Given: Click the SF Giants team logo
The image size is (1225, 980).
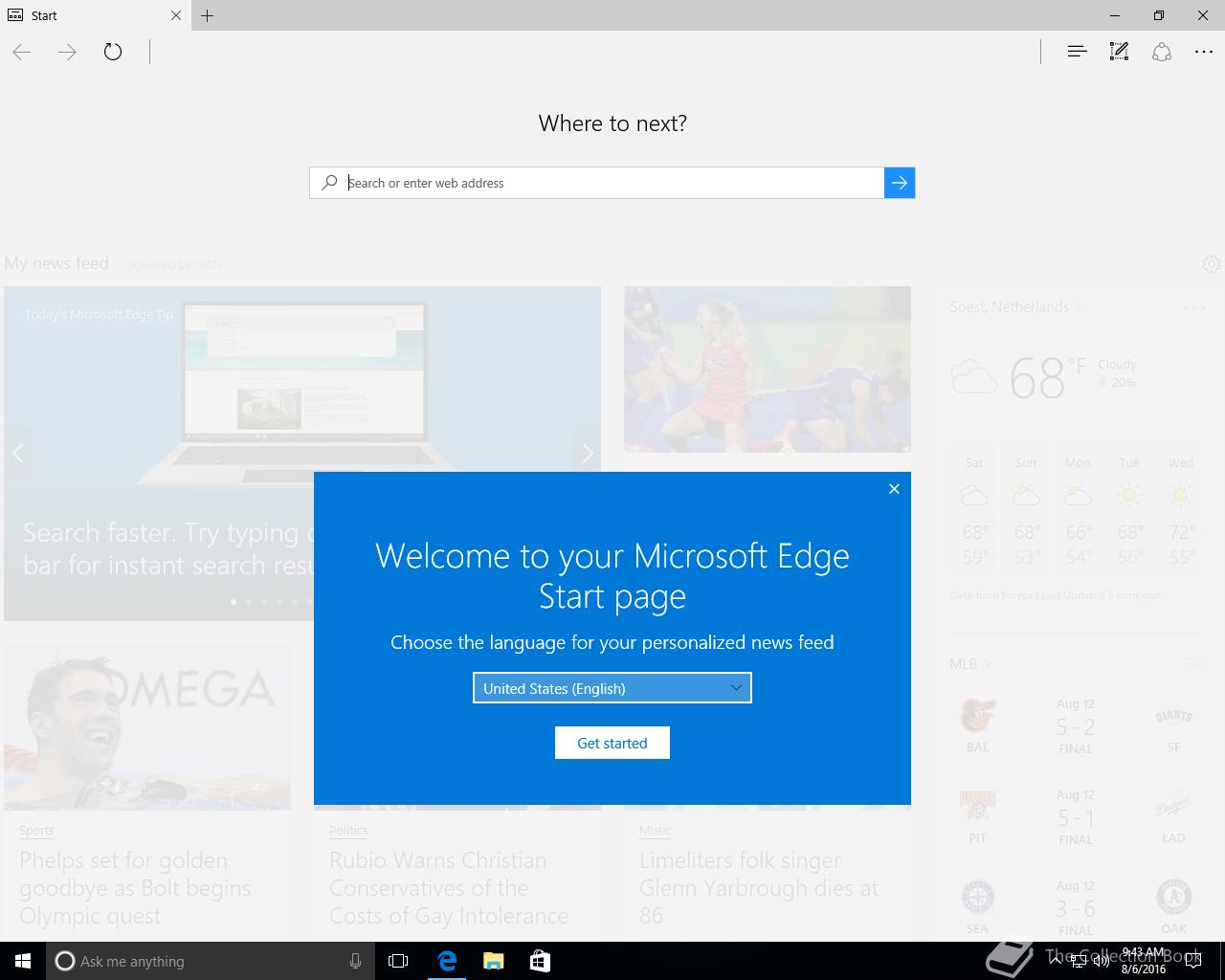Looking at the screenshot, I should coord(1173,717).
